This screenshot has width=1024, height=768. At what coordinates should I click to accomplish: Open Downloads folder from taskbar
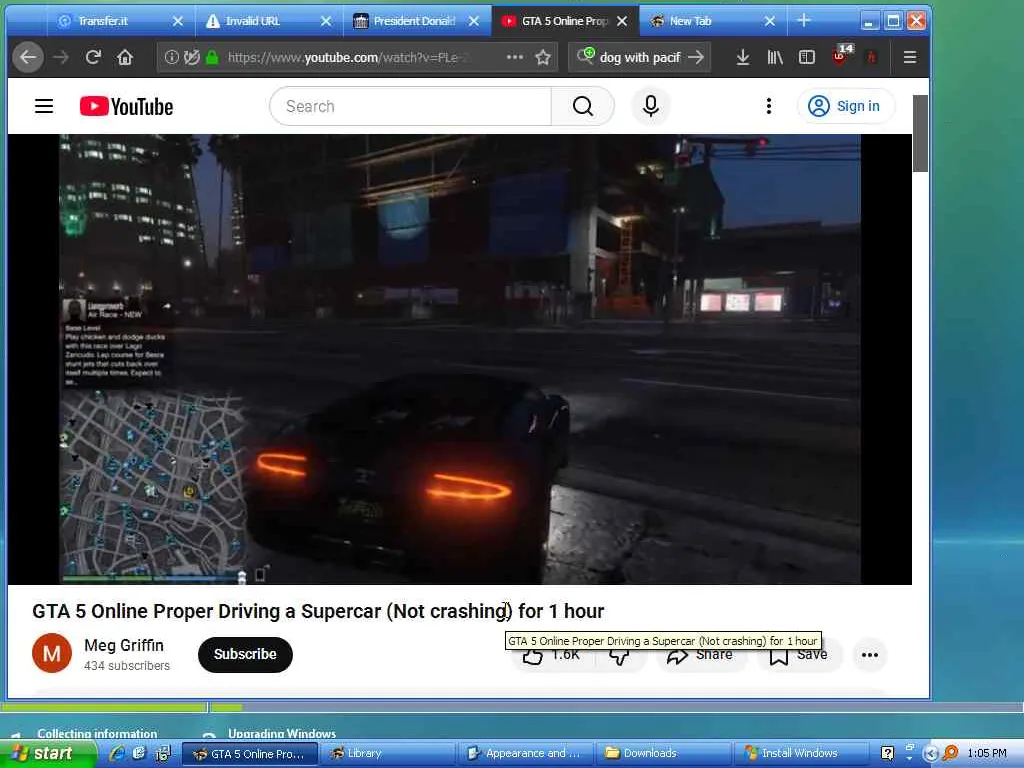pos(664,754)
